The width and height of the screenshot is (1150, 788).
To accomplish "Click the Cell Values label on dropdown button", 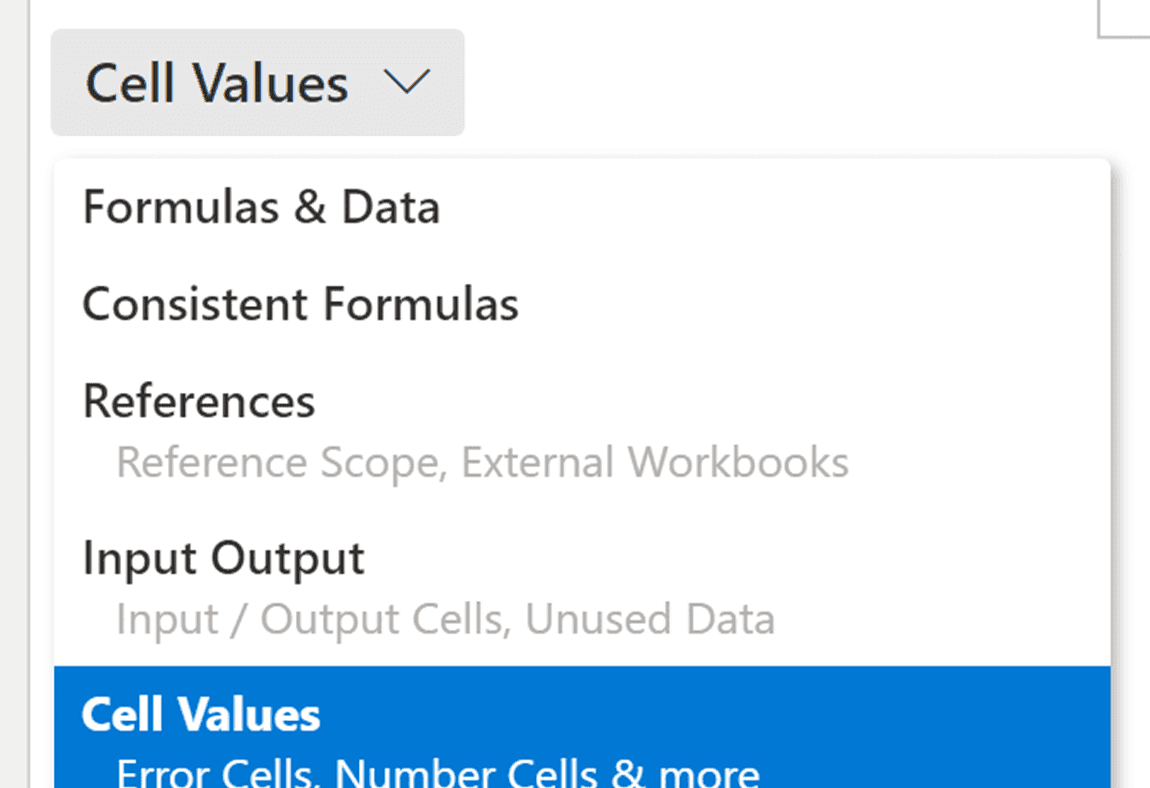I will [x=217, y=82].
